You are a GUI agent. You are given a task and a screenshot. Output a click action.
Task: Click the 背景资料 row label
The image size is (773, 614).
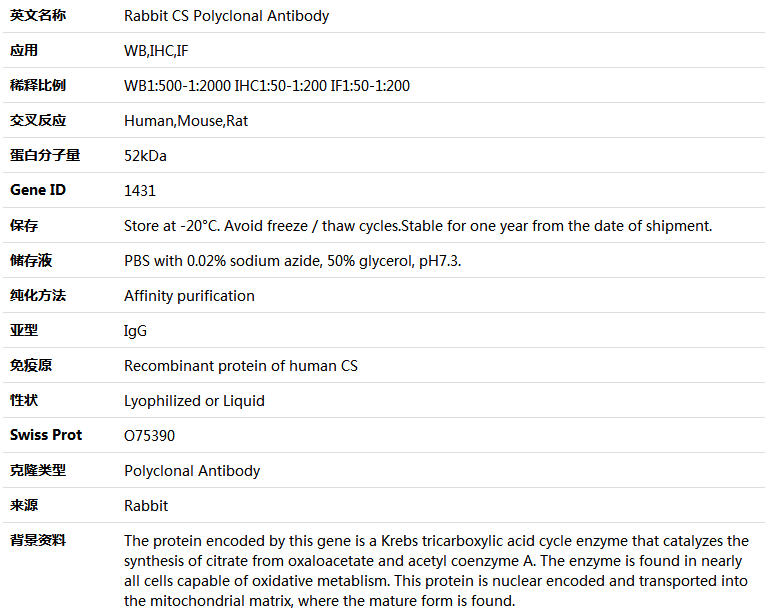click(37, 541)
